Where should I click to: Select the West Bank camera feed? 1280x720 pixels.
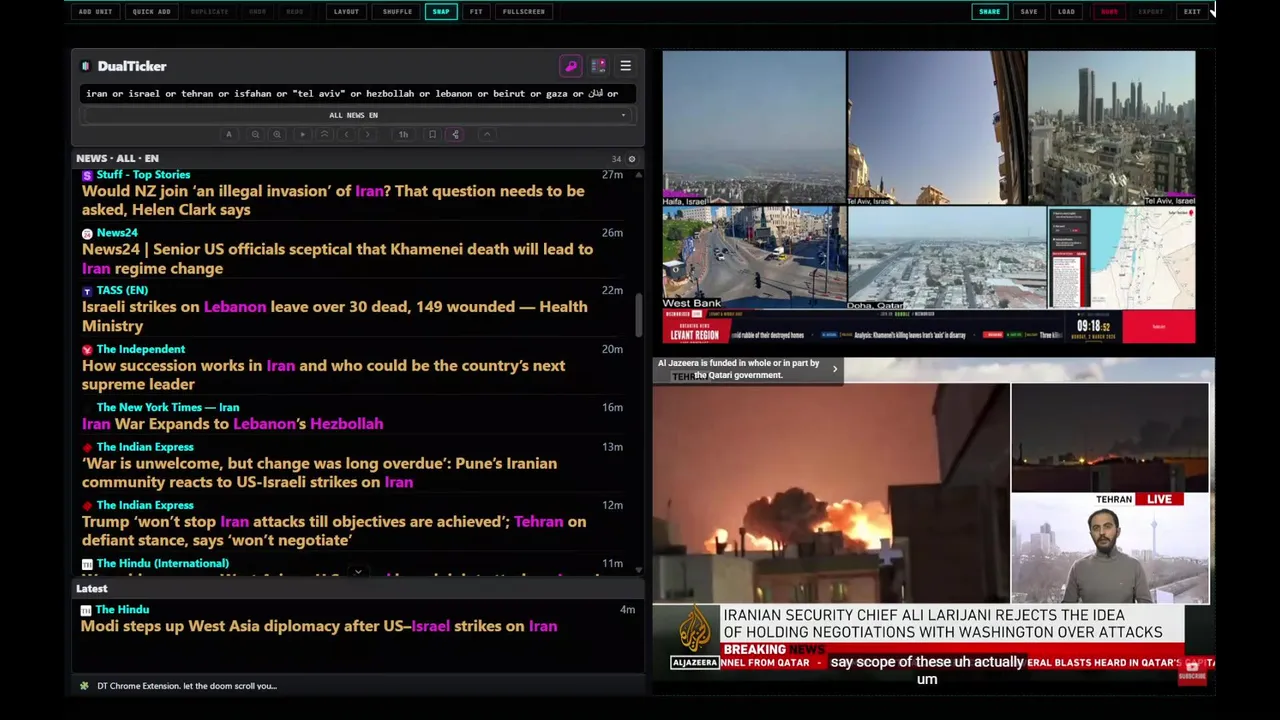pyautogui.click(x=754, y=258)
